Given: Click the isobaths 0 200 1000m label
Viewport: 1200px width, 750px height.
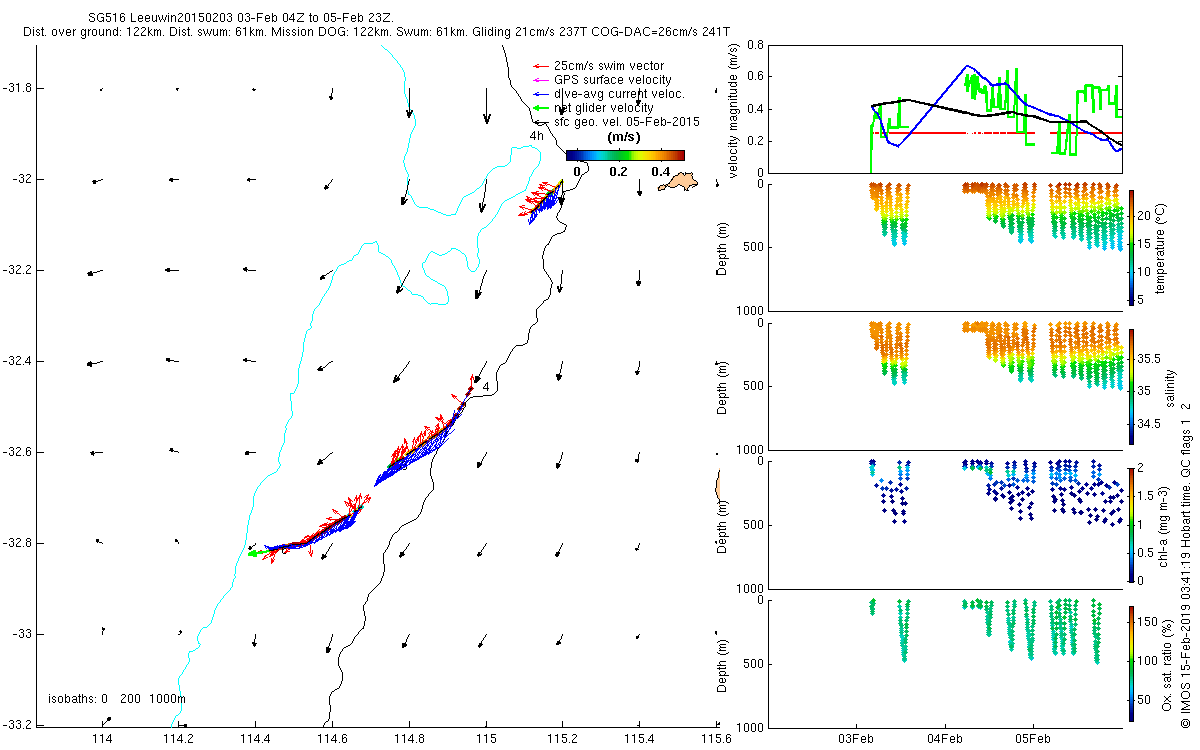Looking at the screenshot, I should [117, 698].
